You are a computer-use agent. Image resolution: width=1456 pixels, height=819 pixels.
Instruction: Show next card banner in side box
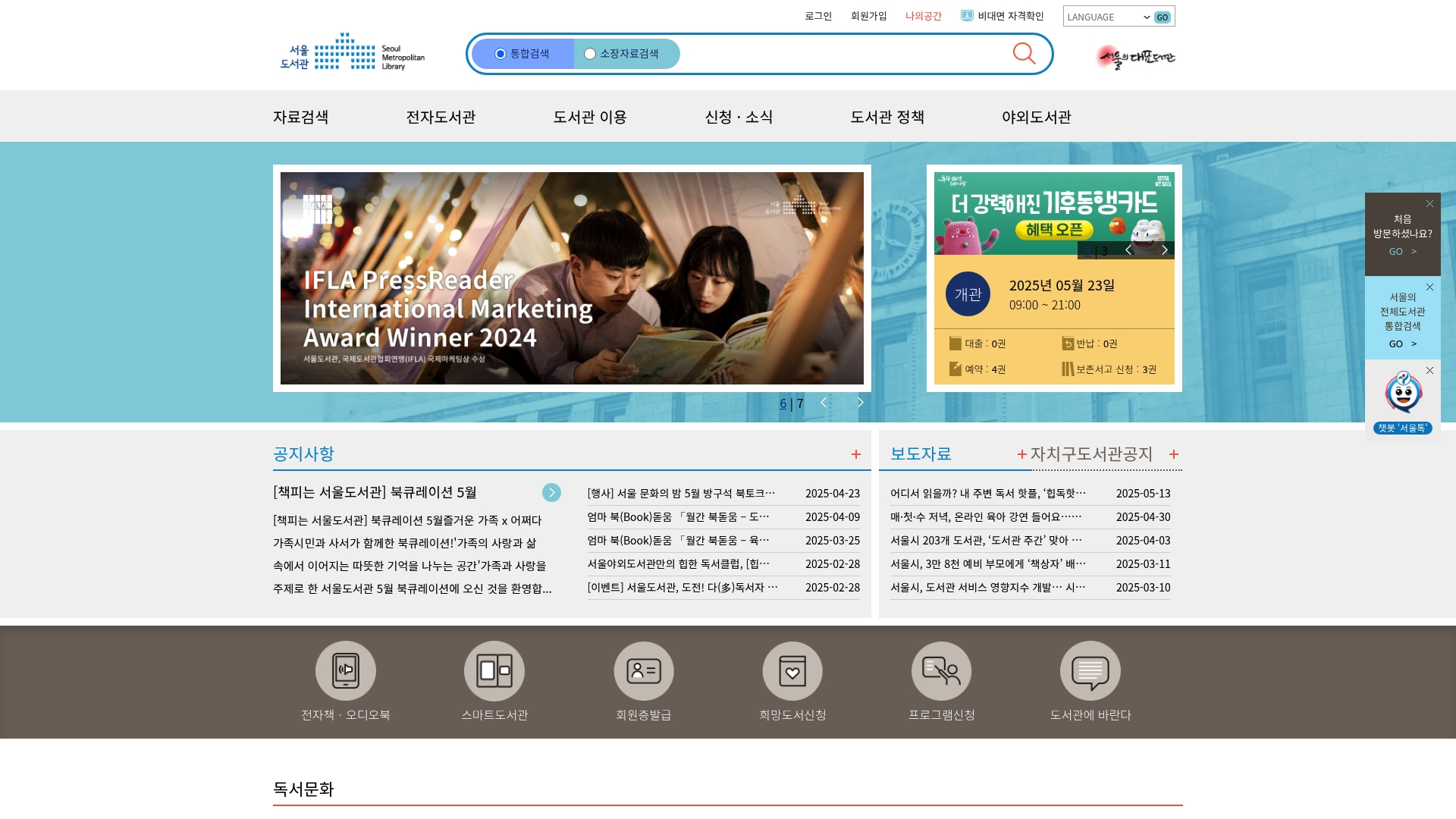click(1164, 250)
